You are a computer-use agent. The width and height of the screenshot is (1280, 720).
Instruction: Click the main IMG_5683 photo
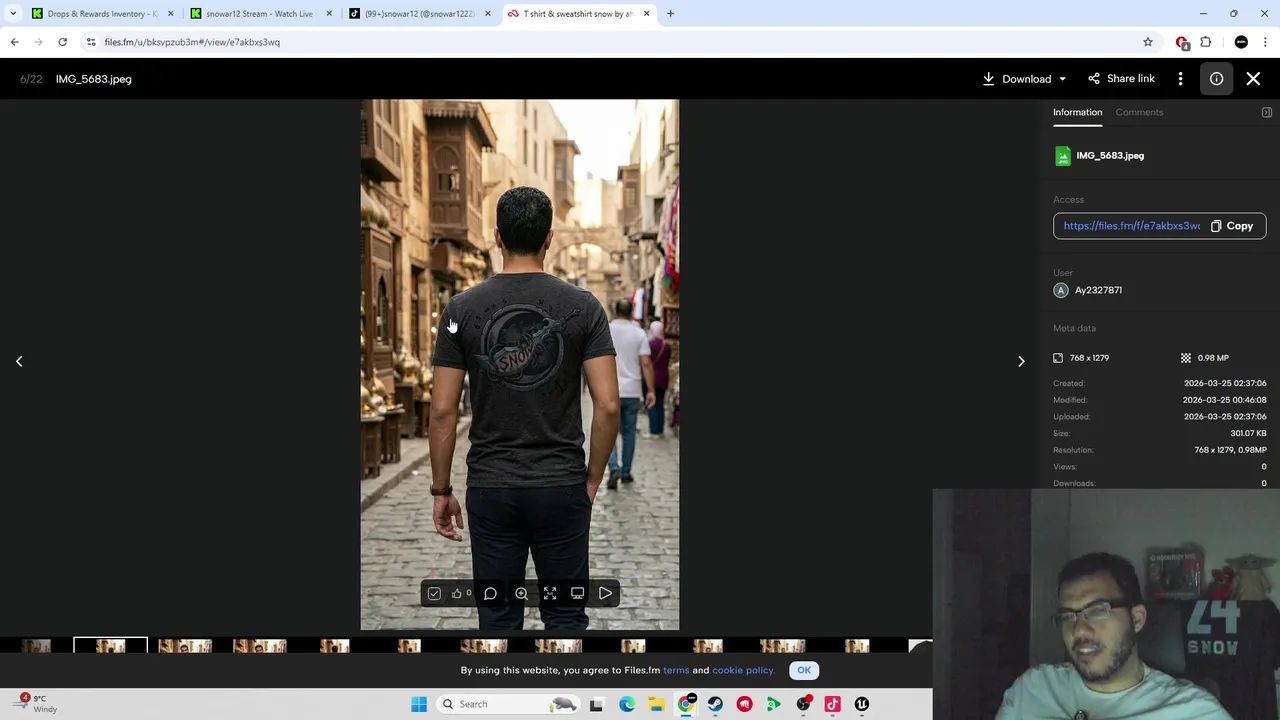[519, 364]
